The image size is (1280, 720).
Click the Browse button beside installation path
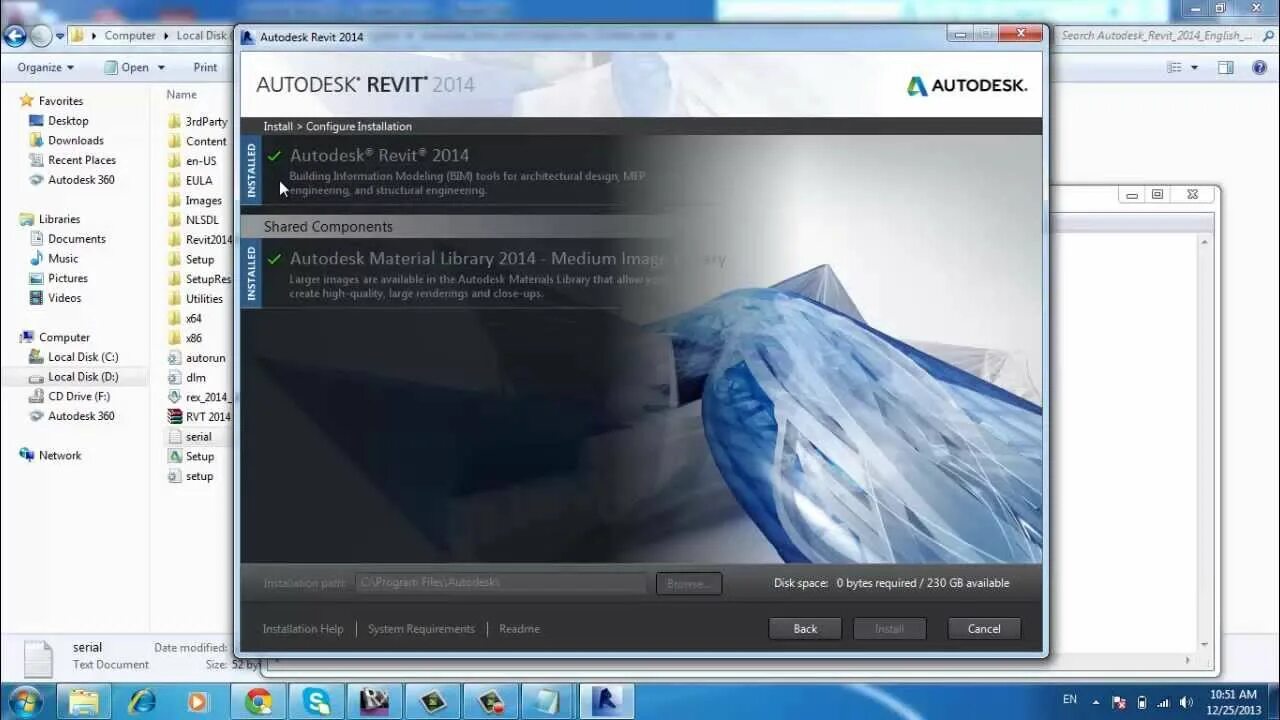[689, 583]
